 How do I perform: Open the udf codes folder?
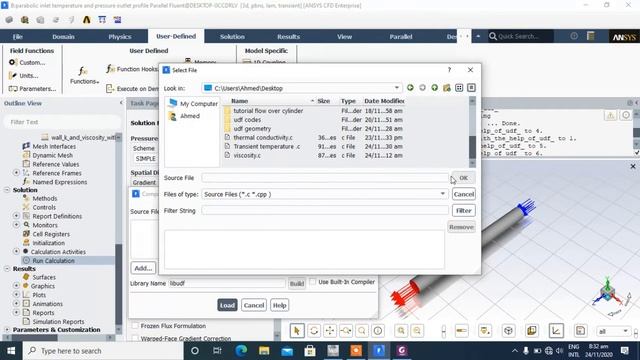click(x=247, y=120)
